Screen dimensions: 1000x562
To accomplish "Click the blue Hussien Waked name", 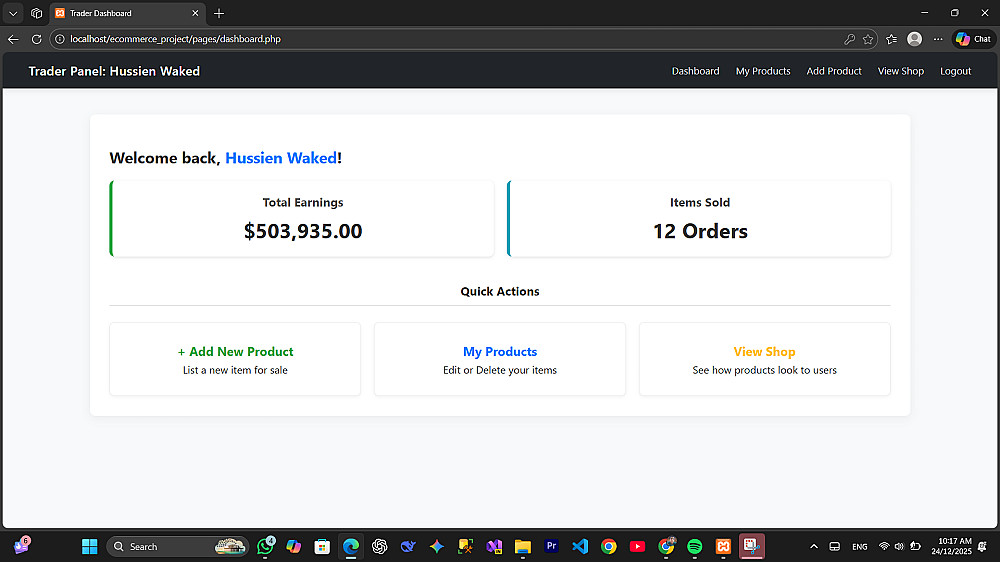I will coord(281,158).
